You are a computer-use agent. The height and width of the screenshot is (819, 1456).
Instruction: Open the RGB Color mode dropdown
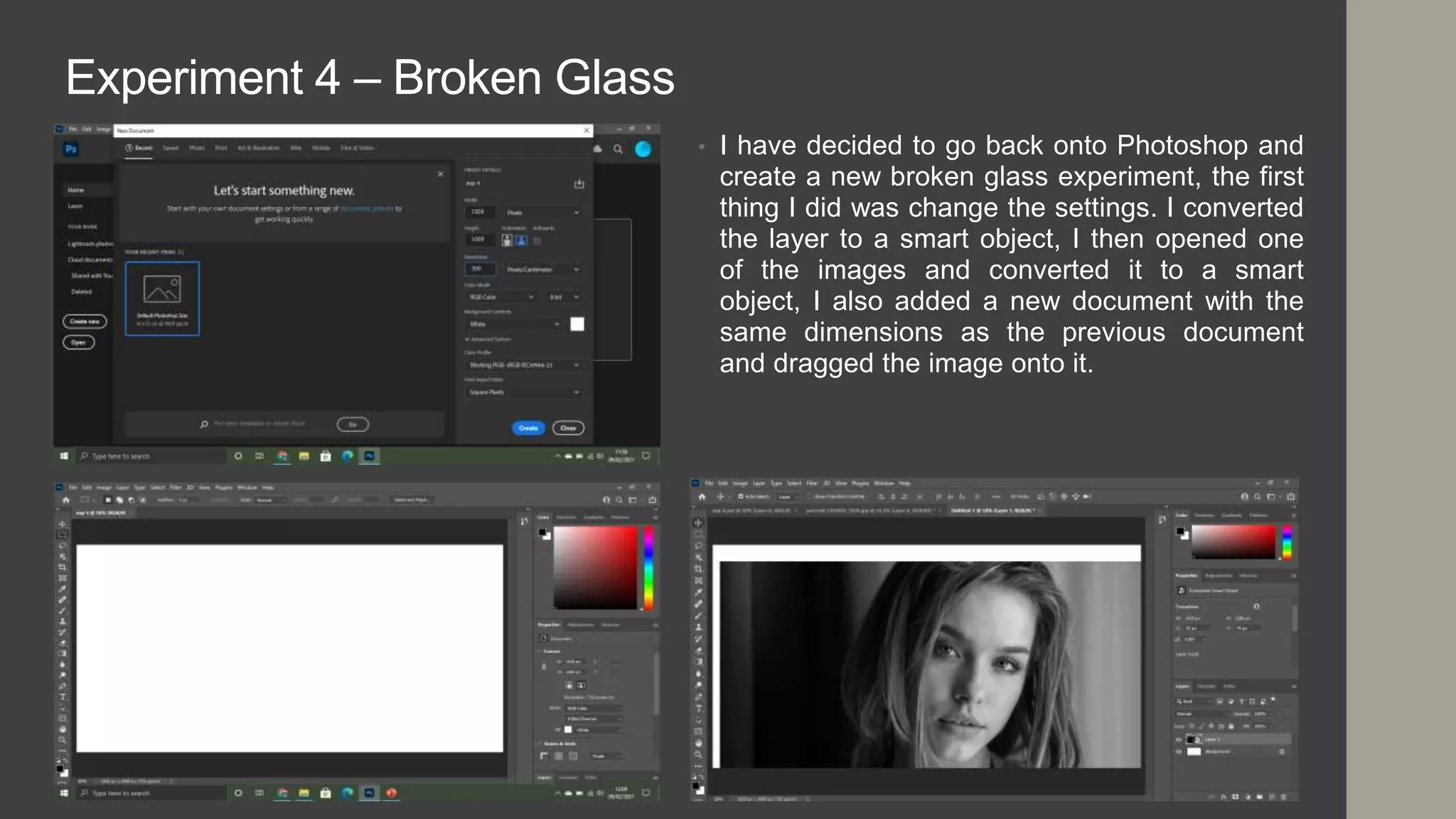[501, 296]
